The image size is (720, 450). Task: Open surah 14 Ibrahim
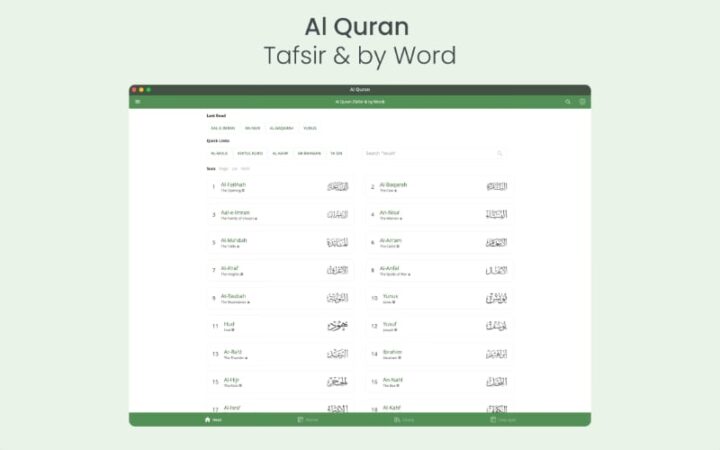[x=439, y=354]
